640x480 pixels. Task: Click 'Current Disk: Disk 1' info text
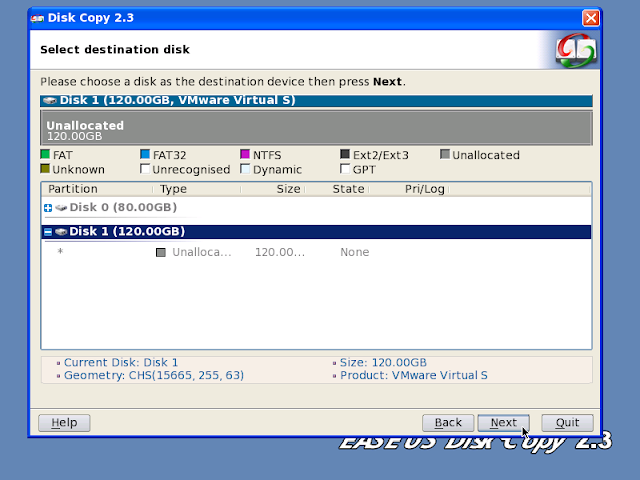pos(121,362)
